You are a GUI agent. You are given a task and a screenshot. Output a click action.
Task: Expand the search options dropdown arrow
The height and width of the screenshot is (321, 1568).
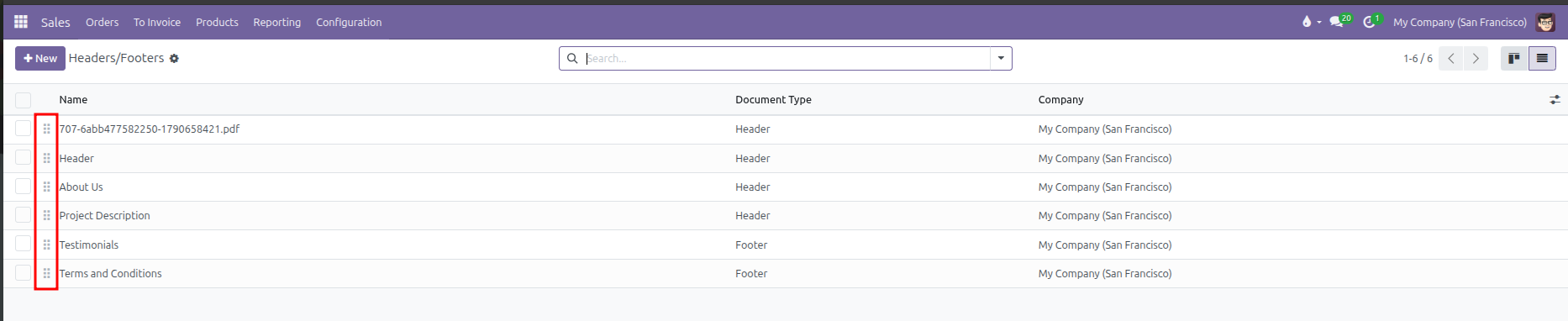click(x=1001, y=58)
